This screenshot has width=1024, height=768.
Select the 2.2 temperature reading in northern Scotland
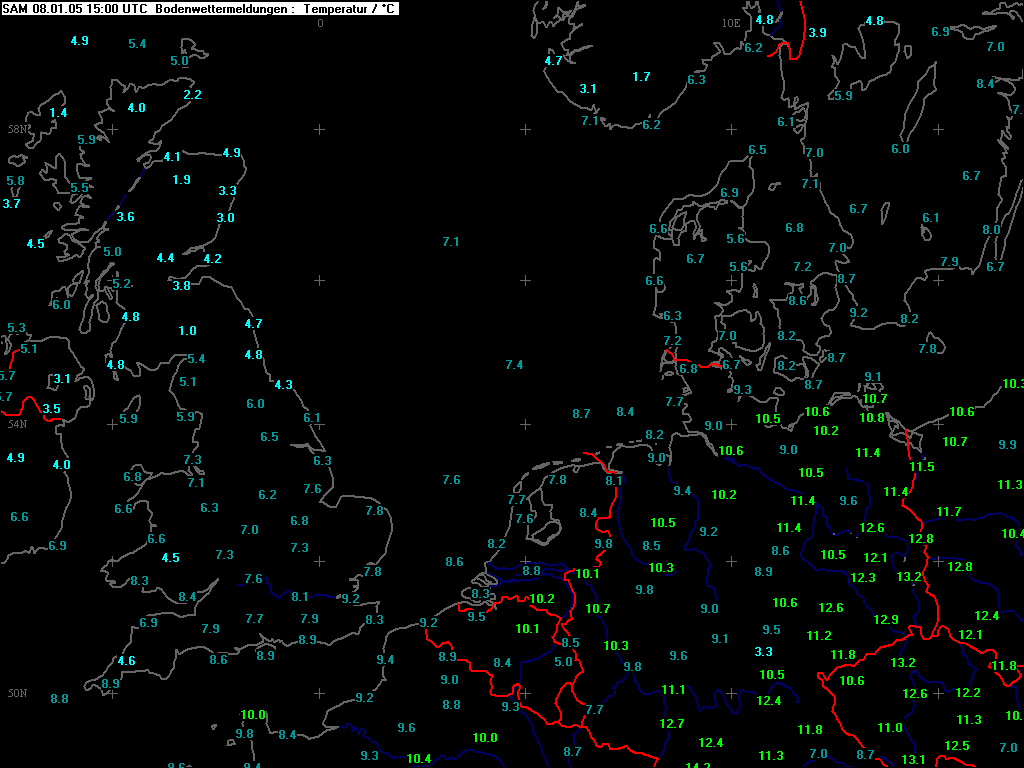pos(192,95)
